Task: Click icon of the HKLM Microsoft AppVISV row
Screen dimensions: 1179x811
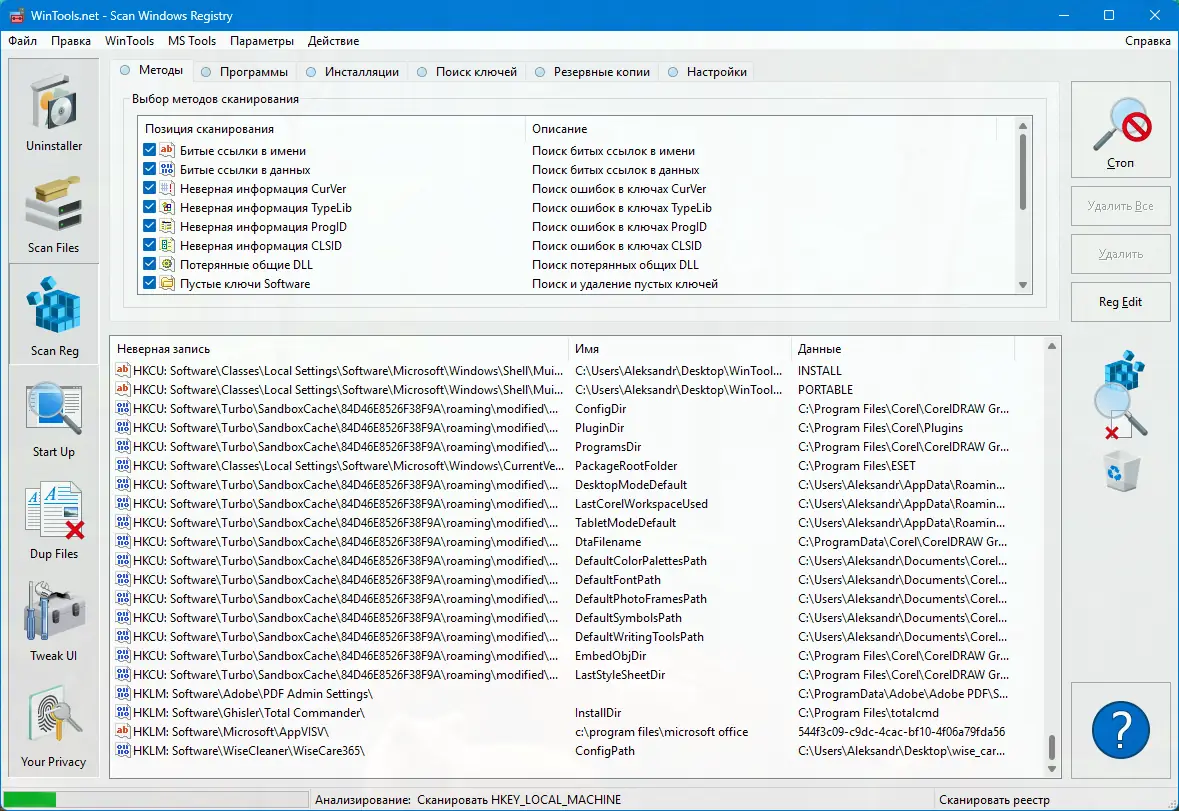Action: tap(123, 731)
